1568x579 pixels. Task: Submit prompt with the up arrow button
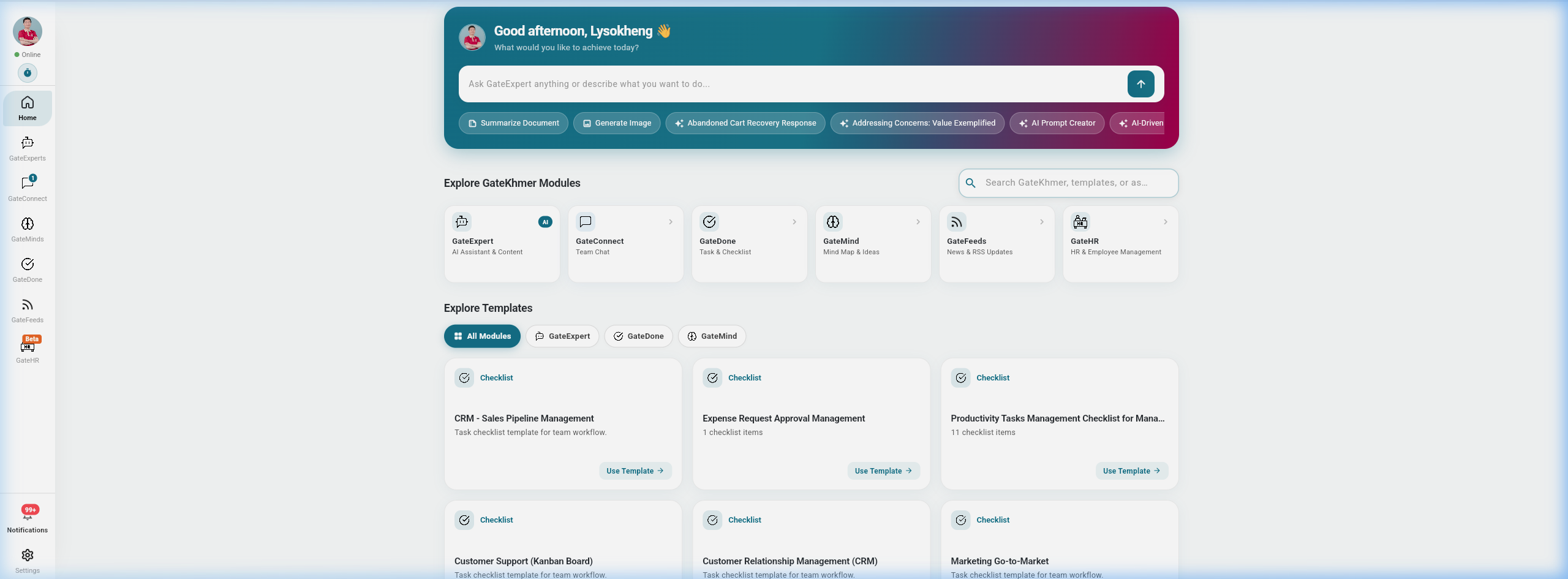(1140, 84)
